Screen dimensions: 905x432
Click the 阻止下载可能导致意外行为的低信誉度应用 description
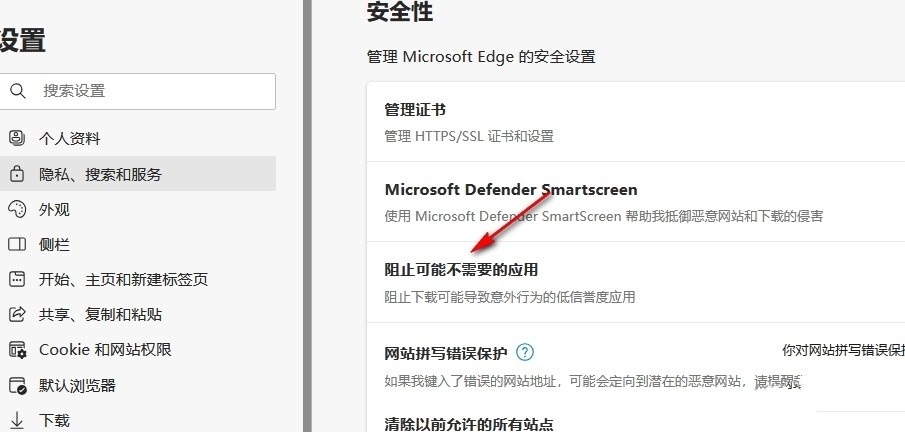point(510,297)
